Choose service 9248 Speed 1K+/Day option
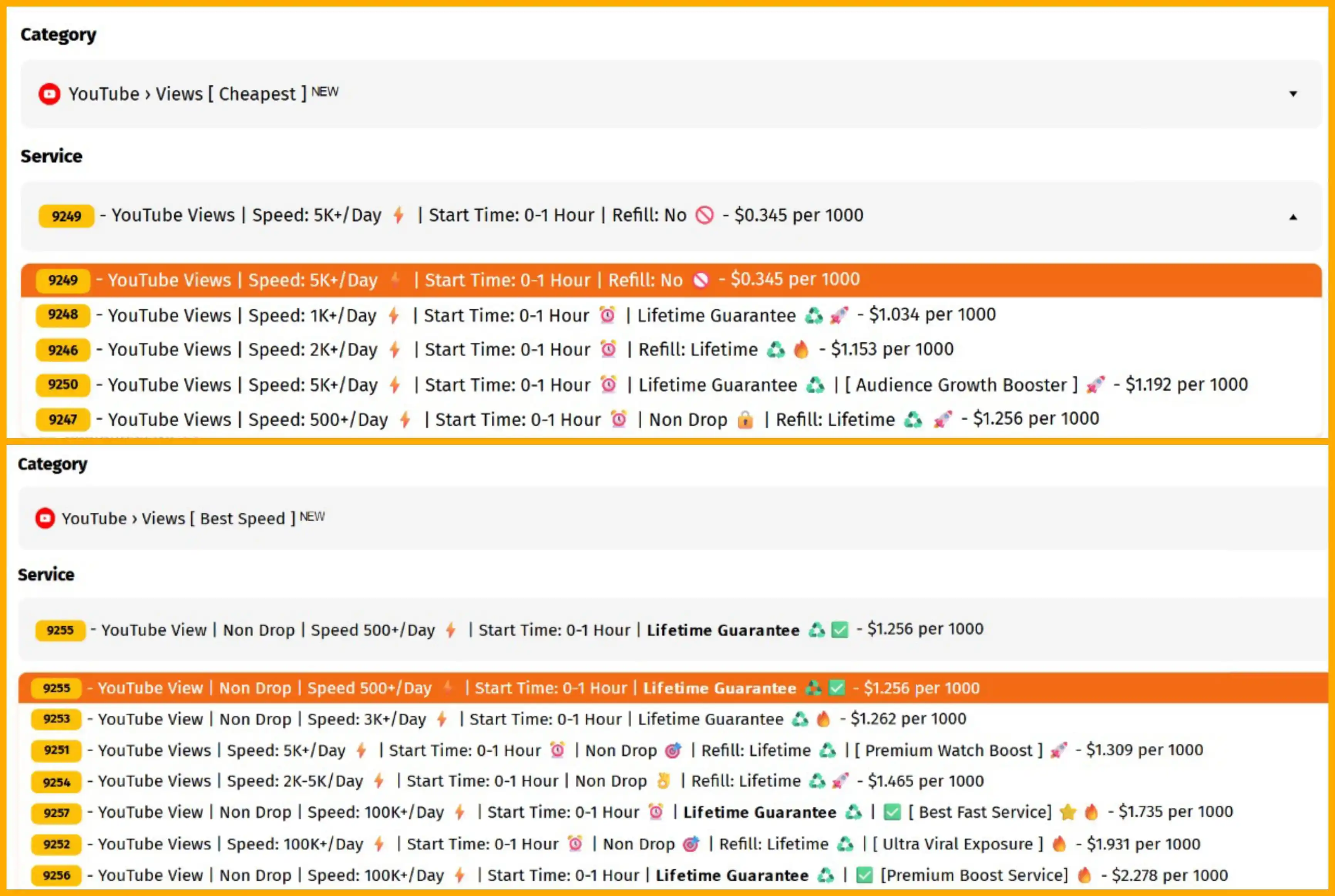 (671, 315)
